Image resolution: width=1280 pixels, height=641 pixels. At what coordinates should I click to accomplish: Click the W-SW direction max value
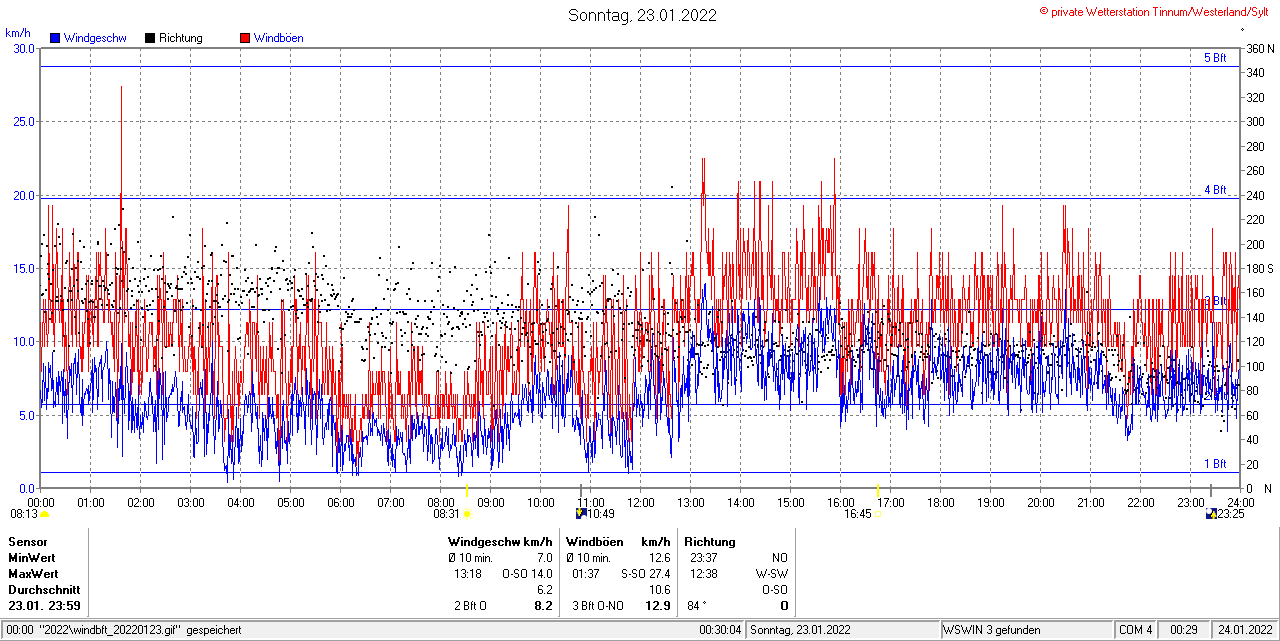point(771,574)
